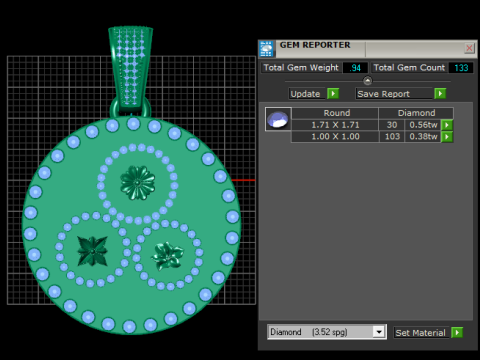This screenshot has height=360, width=480.
Task: Click the GEM REPORTER title bar
Action: coord(367,49)
